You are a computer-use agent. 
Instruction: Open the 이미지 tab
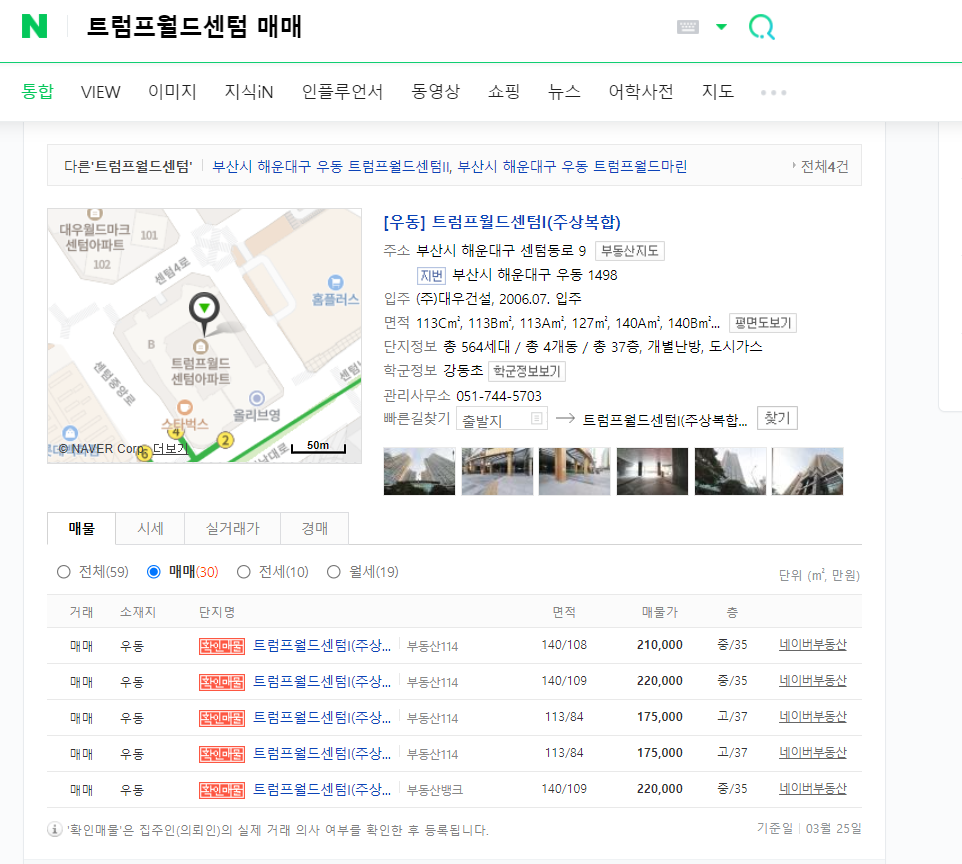[x=172, y=91]
